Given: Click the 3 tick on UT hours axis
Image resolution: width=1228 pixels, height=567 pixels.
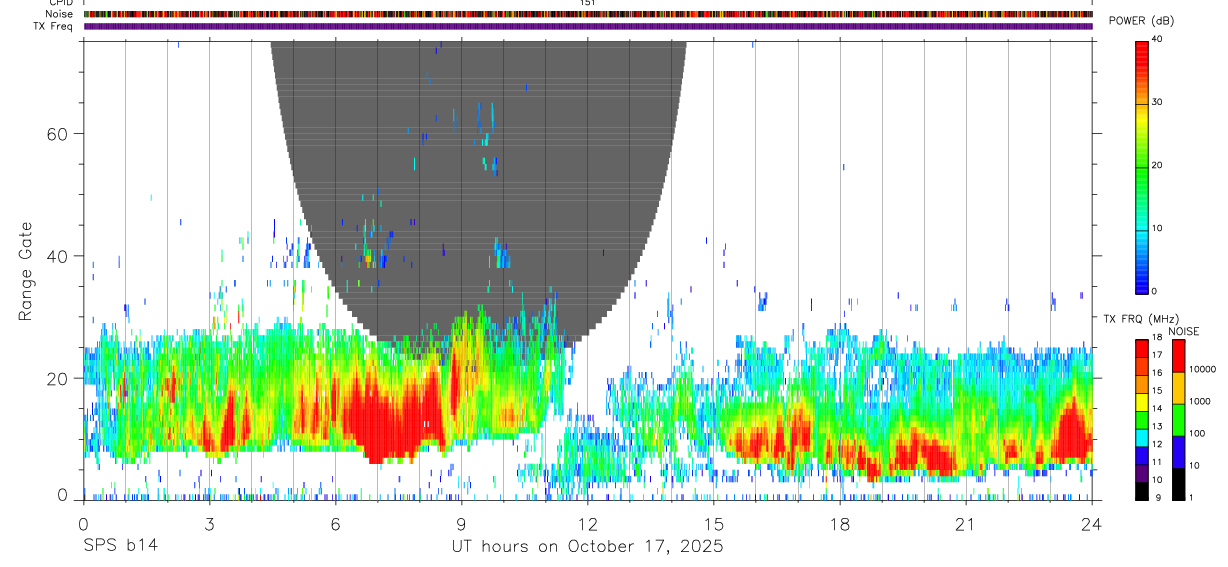Looking at the screenshot, I should [209, 523].
